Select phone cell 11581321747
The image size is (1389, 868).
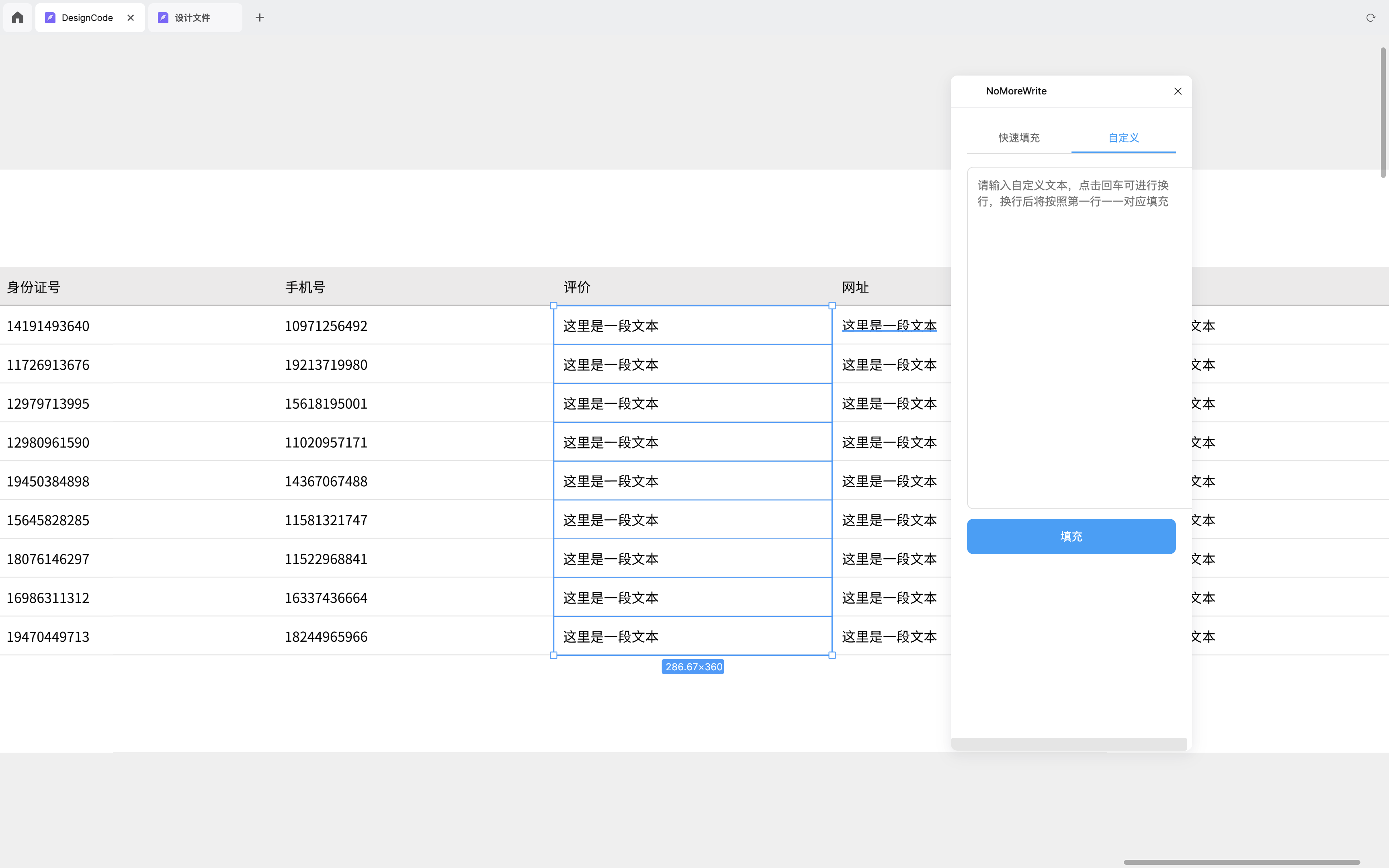(x=326, y=520)
